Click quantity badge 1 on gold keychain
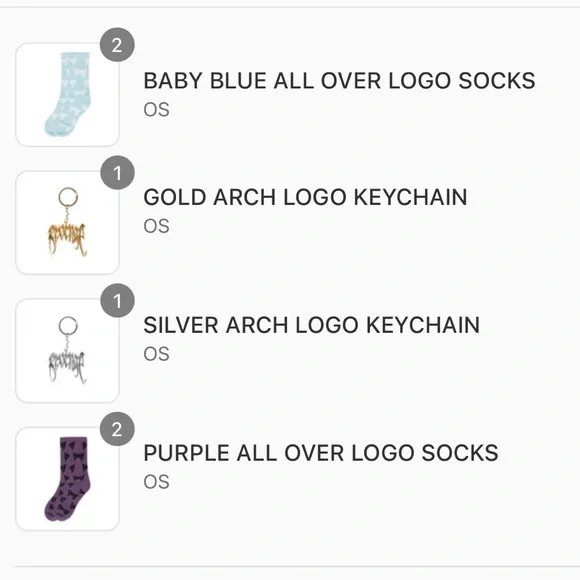 pyautogui.click(x=117, y=173)
